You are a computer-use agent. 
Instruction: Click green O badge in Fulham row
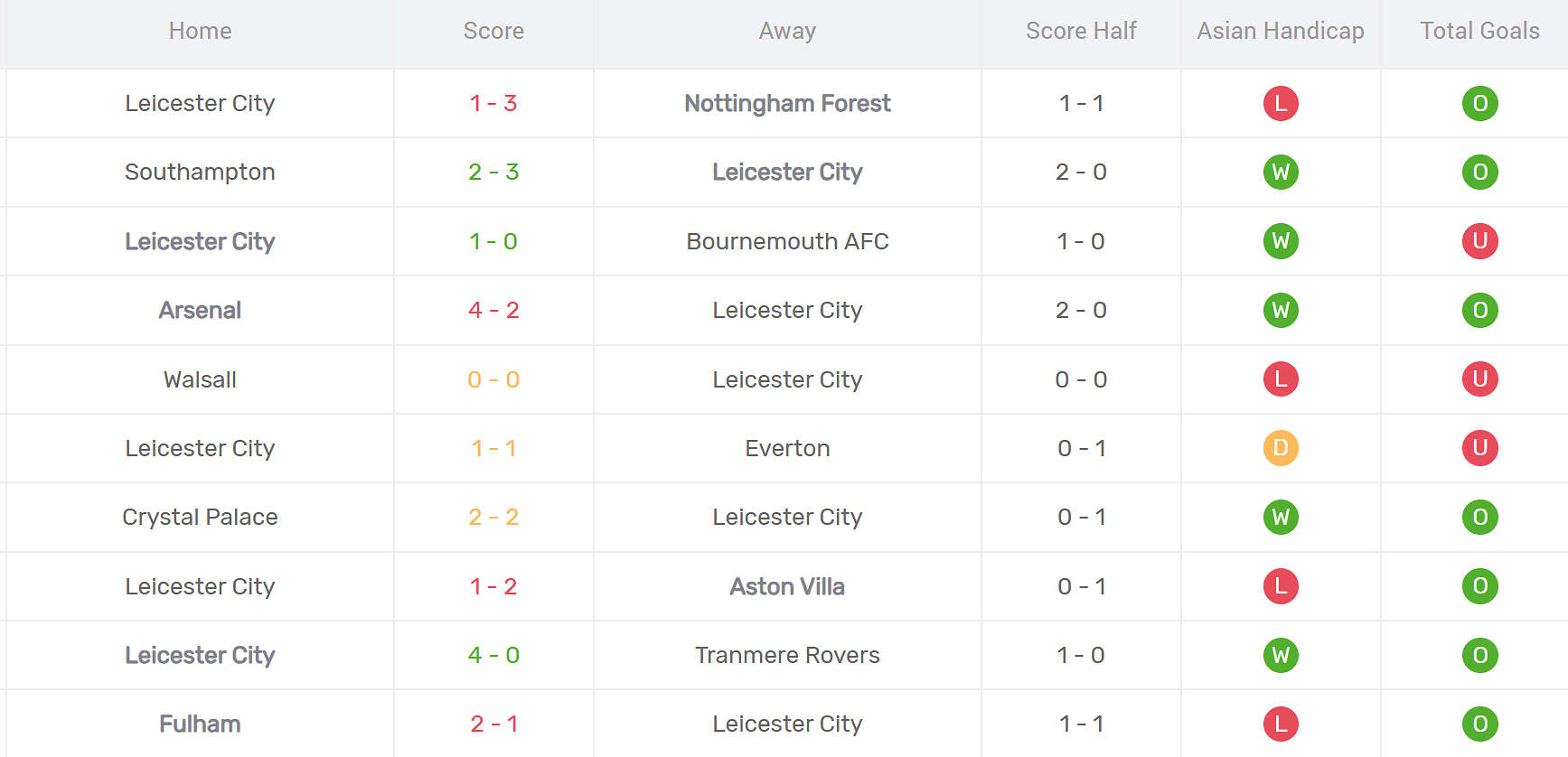(1479, 724)
